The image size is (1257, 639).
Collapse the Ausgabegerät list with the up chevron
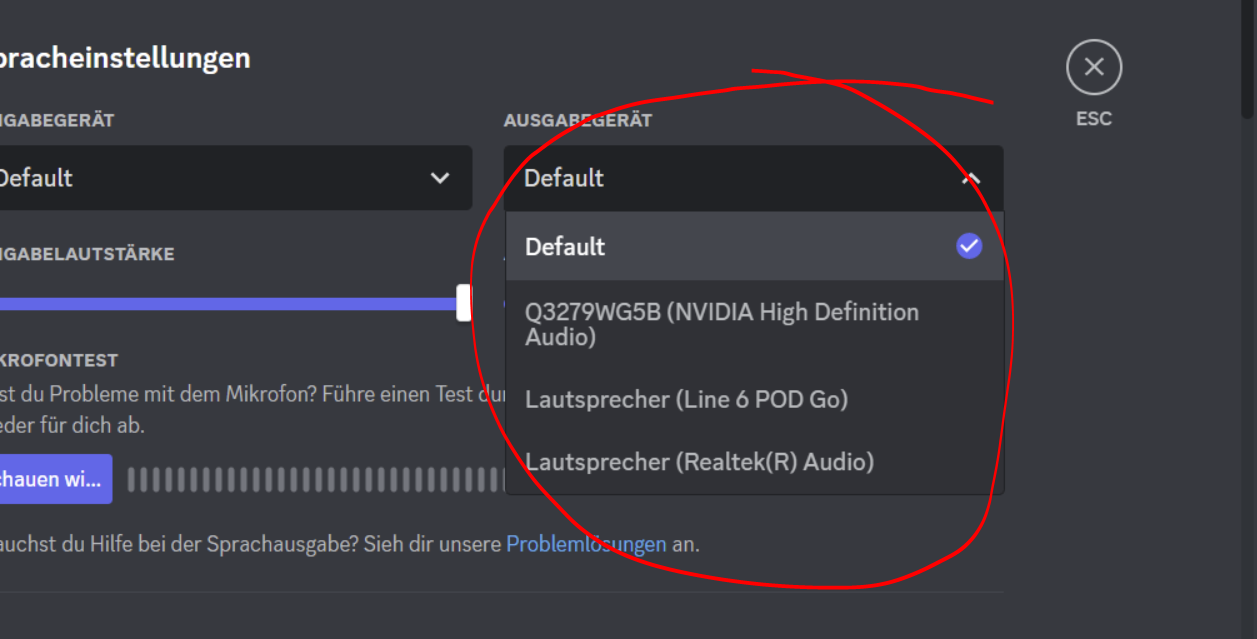click(970, 178)
